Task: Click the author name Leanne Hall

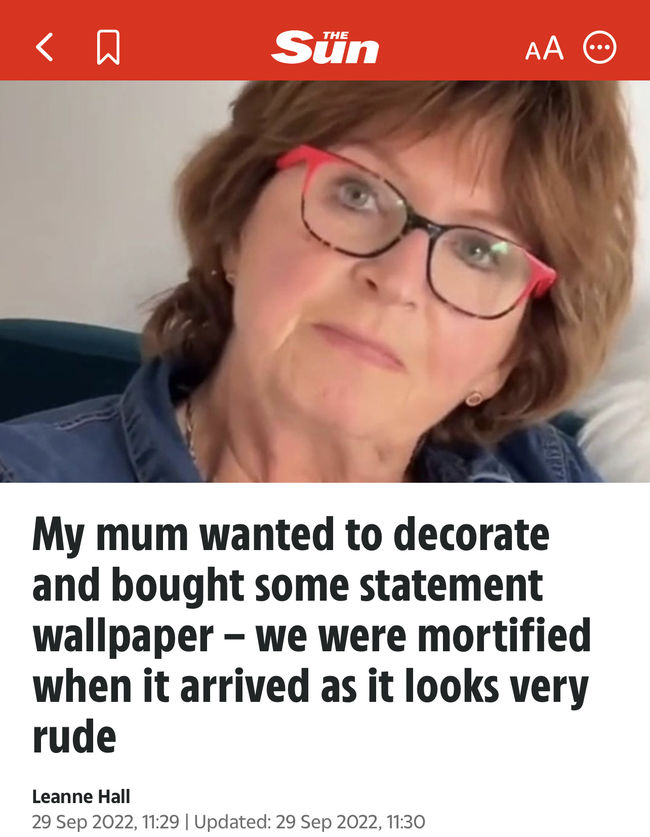Action: 81,796
